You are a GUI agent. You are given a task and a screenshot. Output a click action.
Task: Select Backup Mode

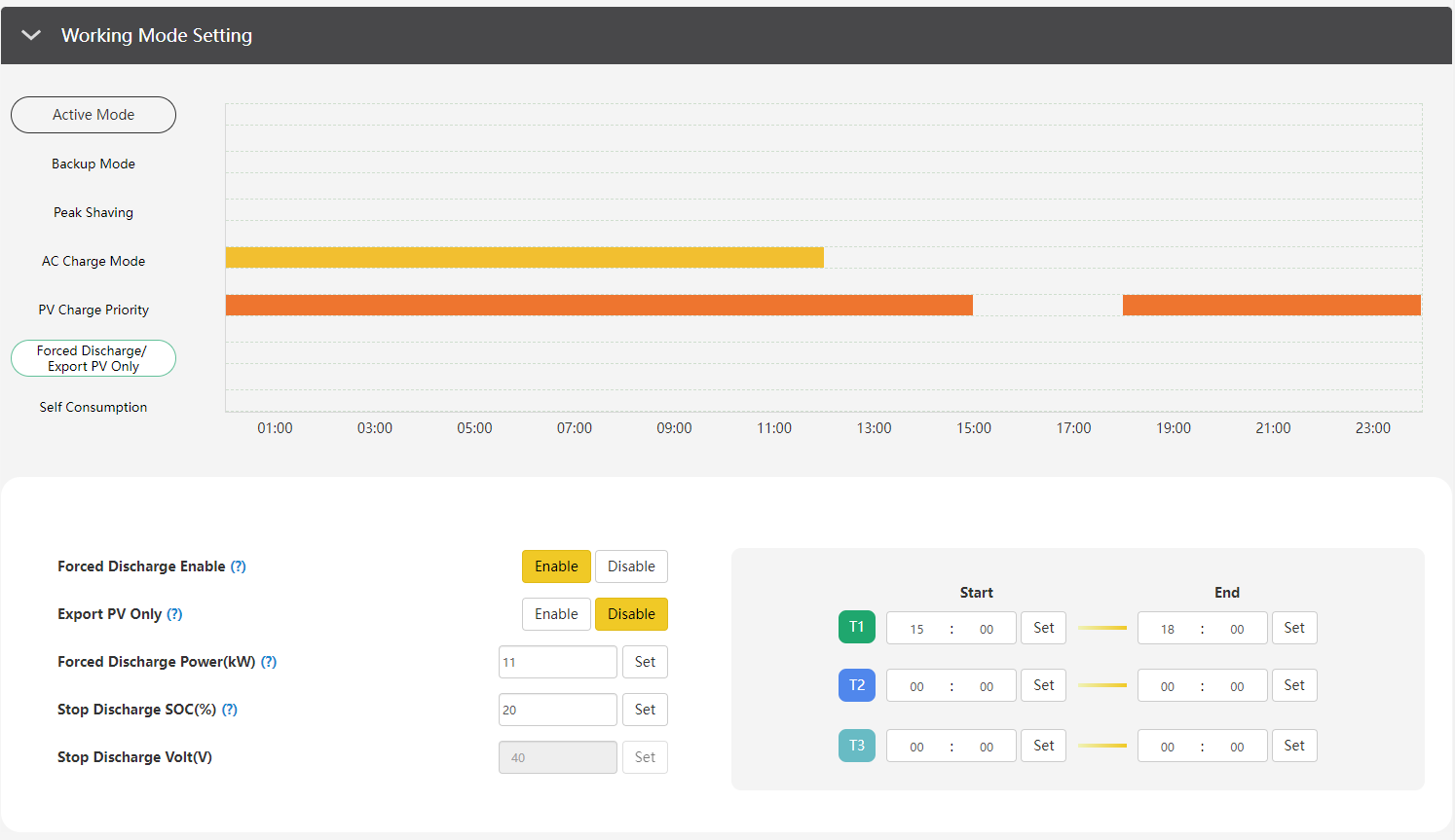[x=93, y=164]
